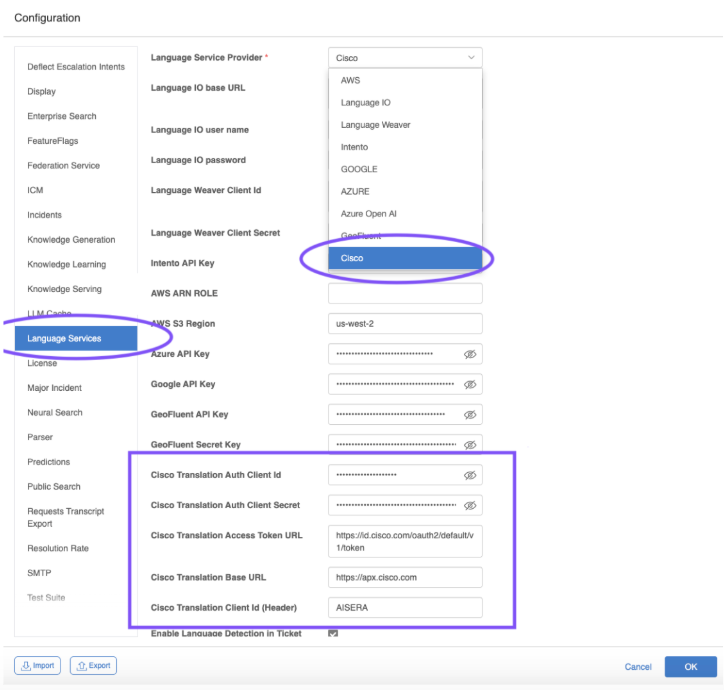Open the Parser section
The height and width of the screenshot is (690, 724).
76,437
